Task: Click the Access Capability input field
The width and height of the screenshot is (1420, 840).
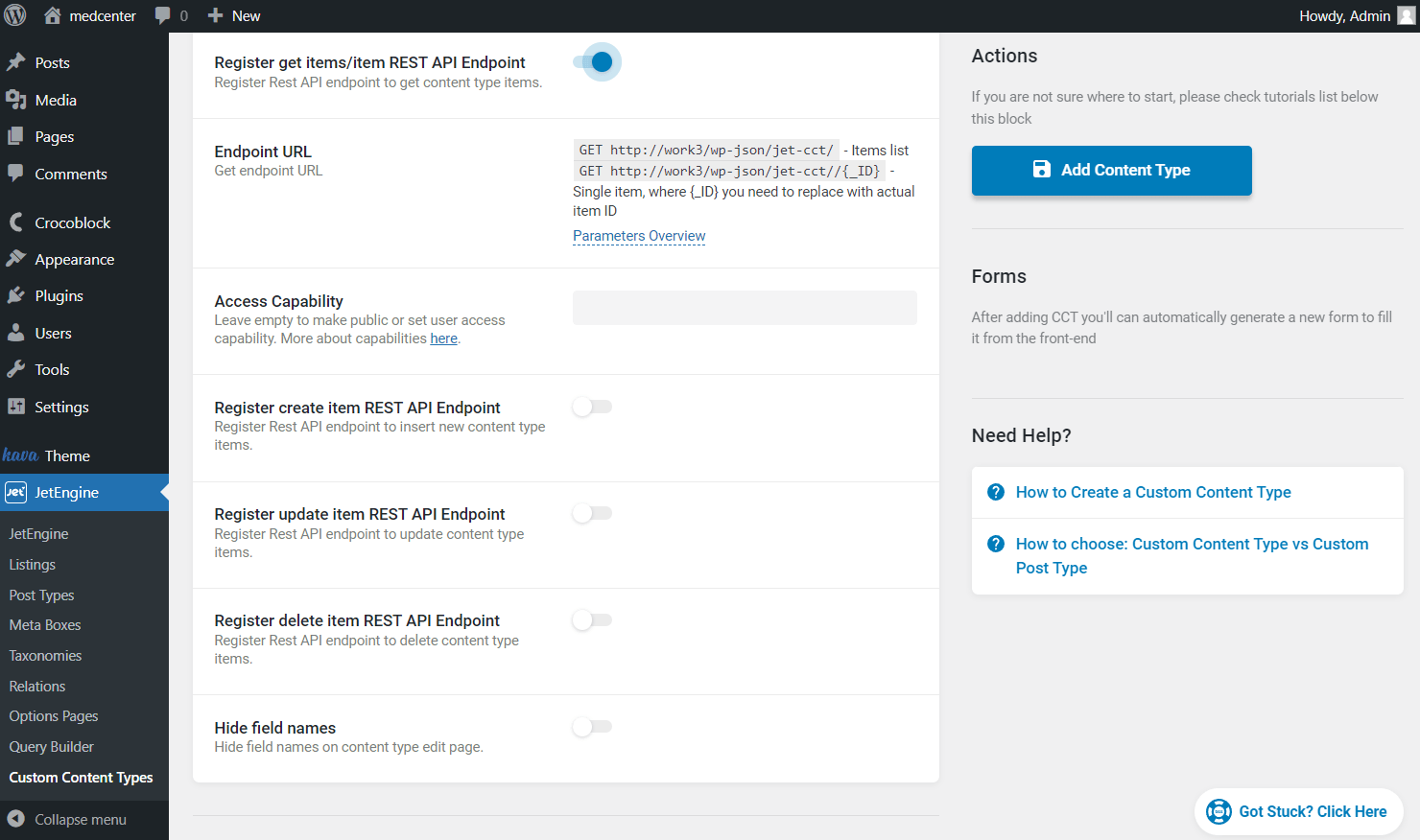Action: point(745,308)
